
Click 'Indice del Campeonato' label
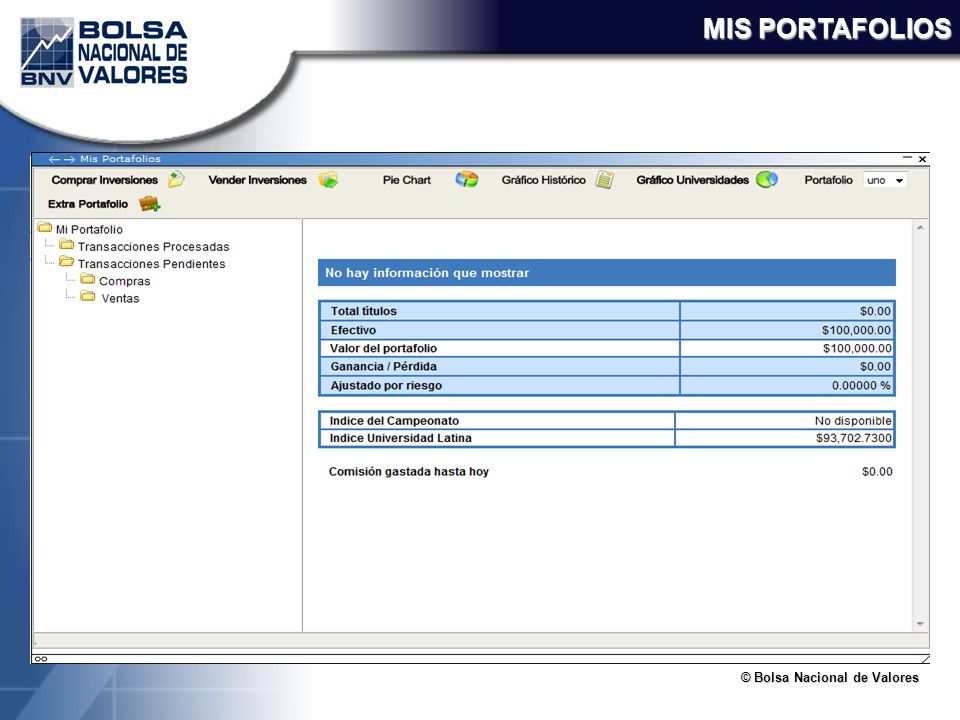(x=394, y=421)
